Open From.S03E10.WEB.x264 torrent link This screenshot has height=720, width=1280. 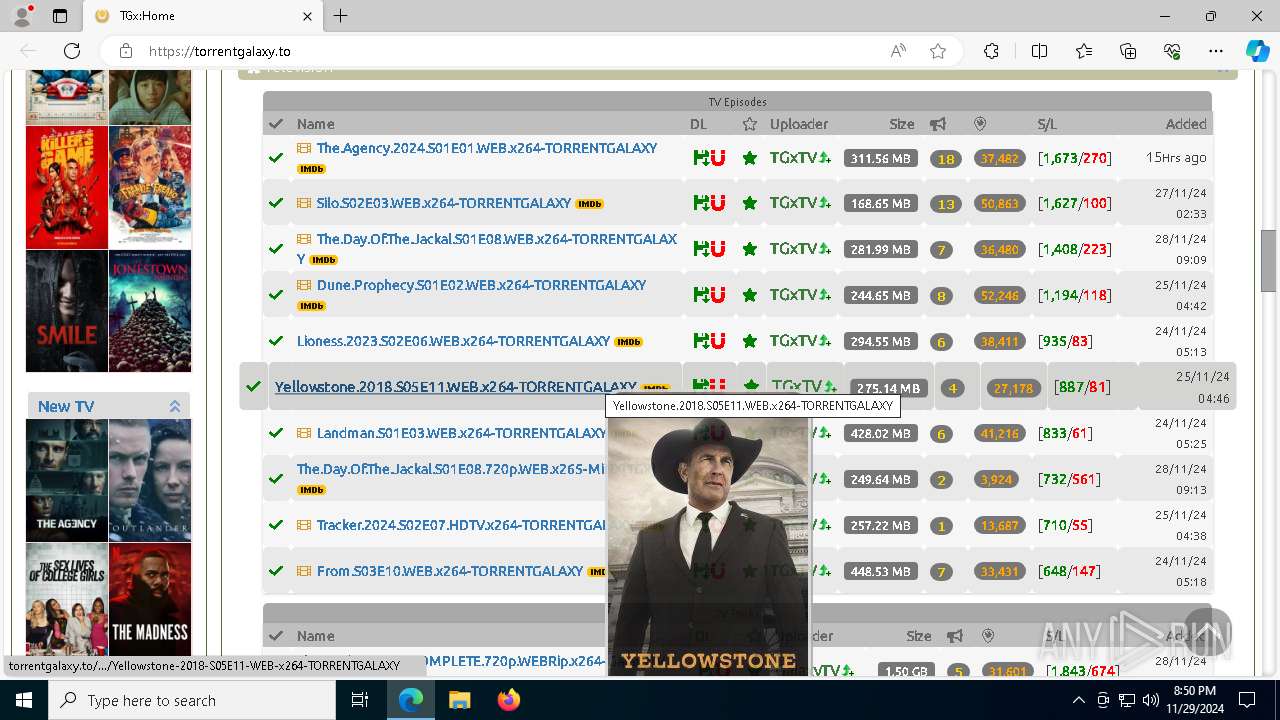click(450, 571)
